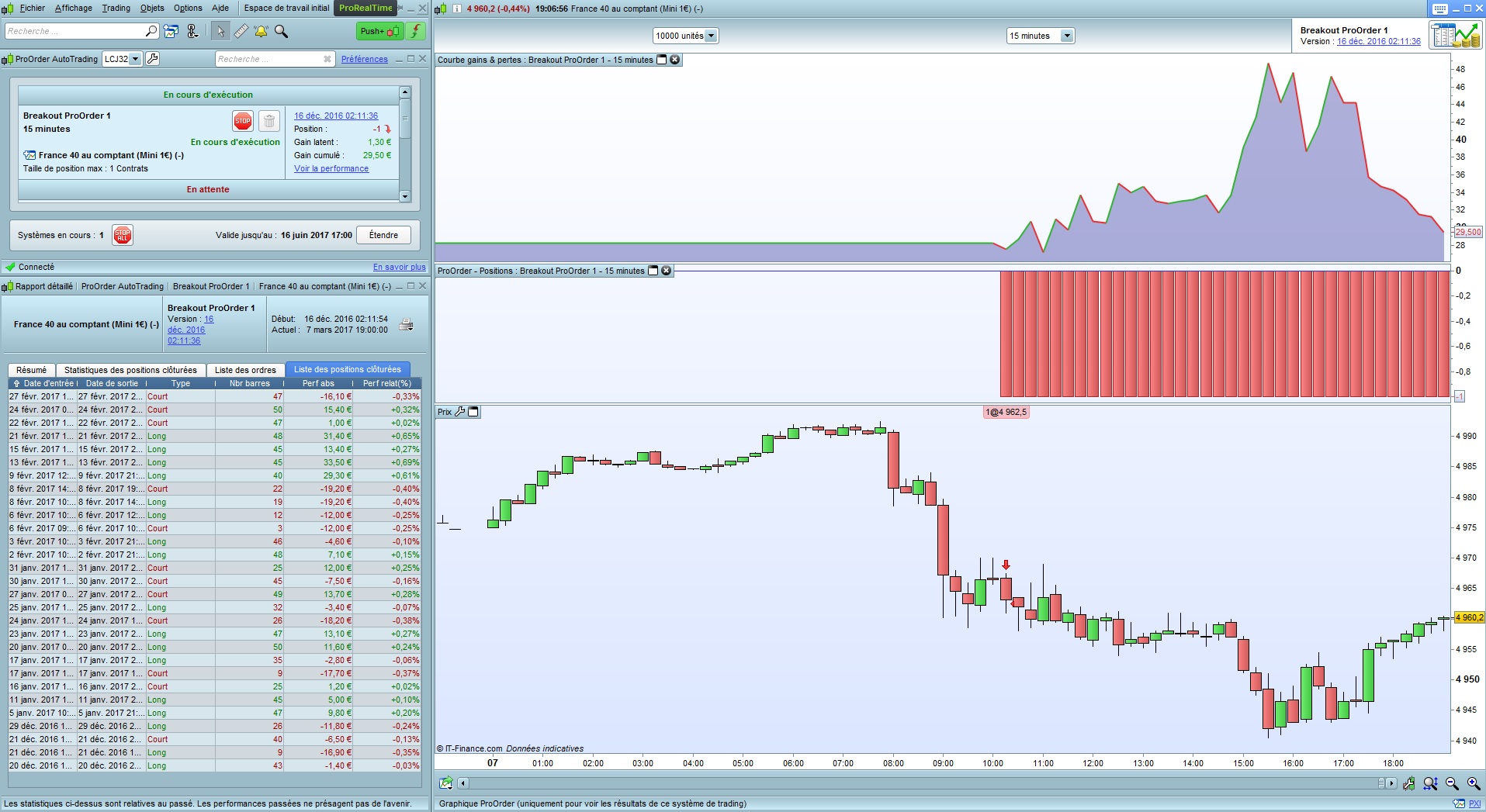This screenshot has height=812, width=1486.
Task: Open the Affichage menu
Action: coord(73,8)
